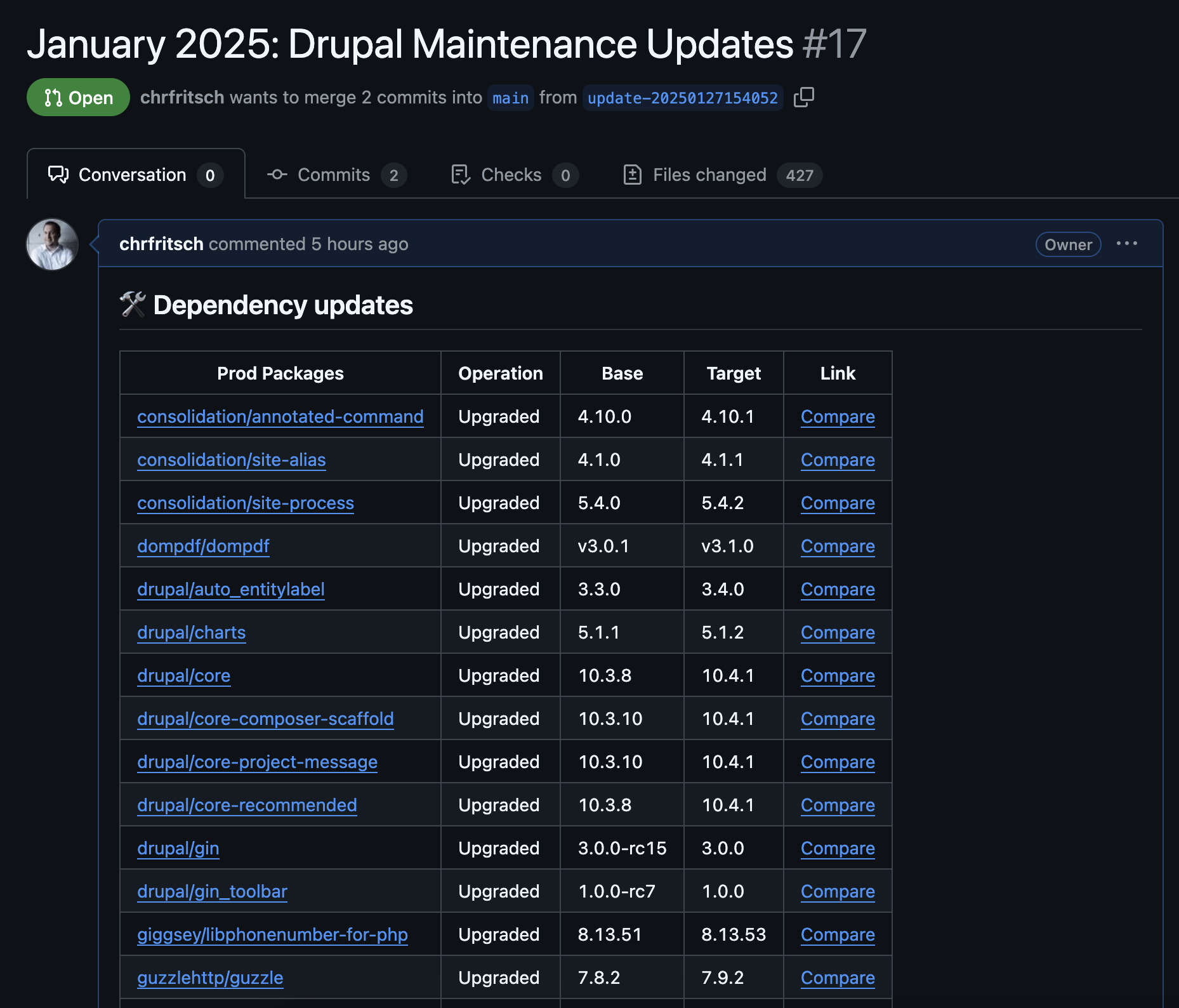Open the consolidation/annotated-command package link
This screenshot has height=1008, width=1179.
[280, 416]
